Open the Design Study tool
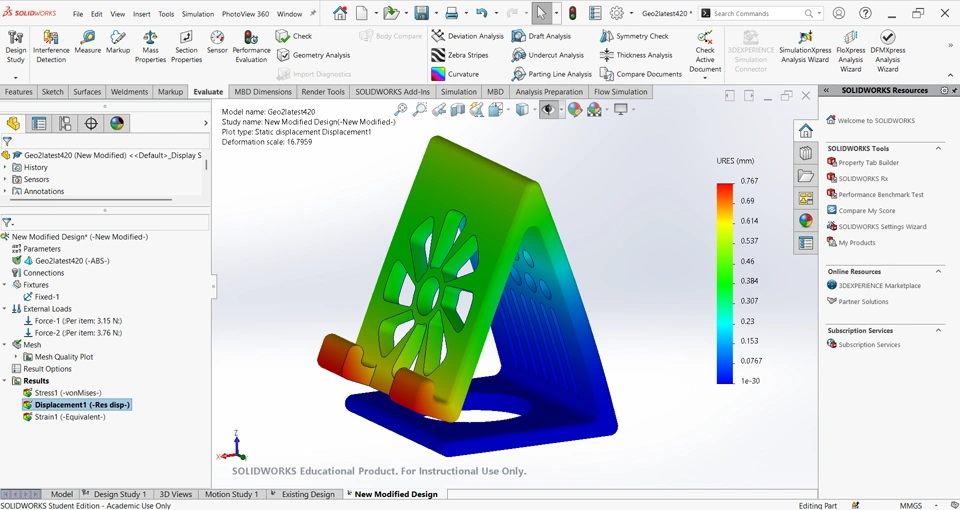This screenshot has height=510, width=960. [x=15, y=48]
